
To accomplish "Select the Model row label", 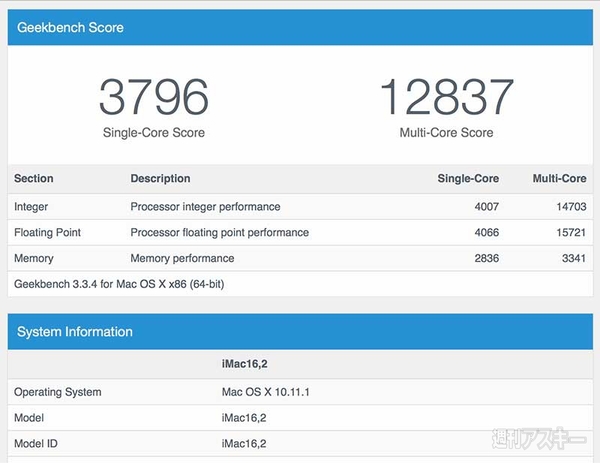I will [29, 417].
